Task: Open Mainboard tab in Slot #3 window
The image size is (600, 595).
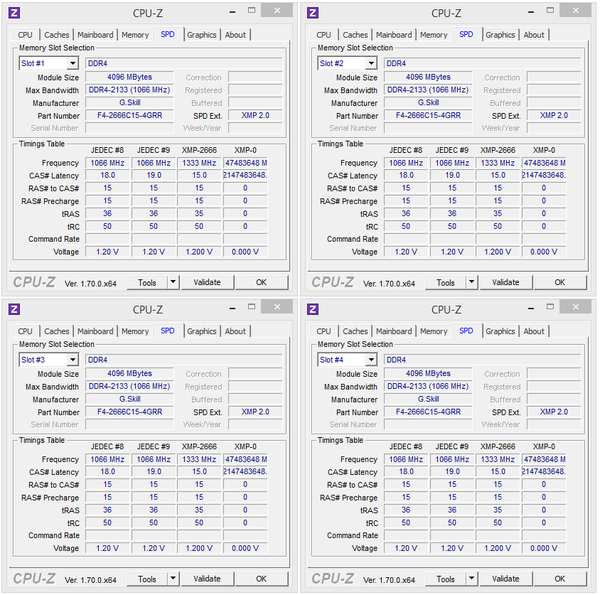Action: click(95, 331)
